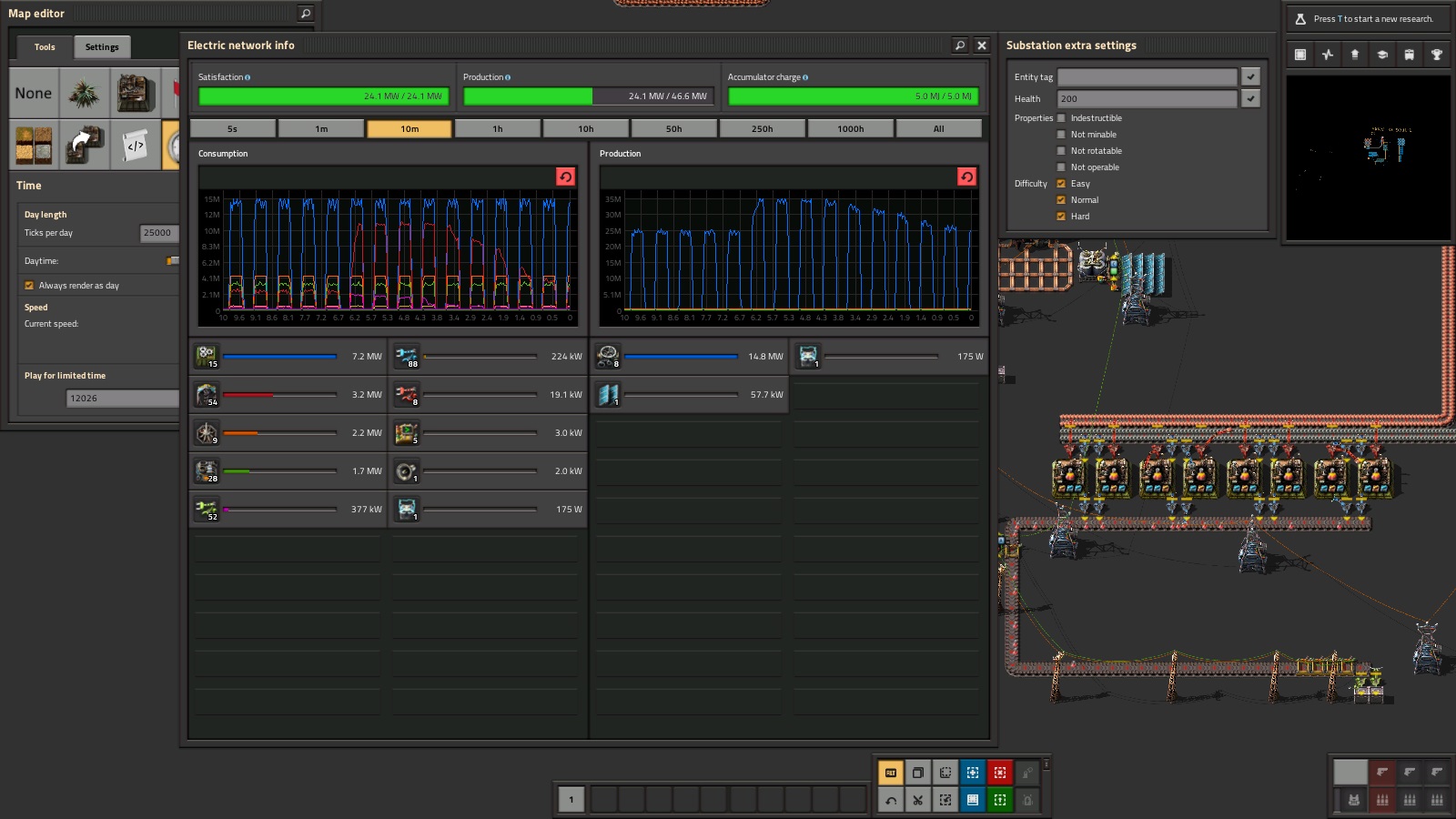Adjust the Daytime slider handle
1456x819 pixels.
click(171, 261)
